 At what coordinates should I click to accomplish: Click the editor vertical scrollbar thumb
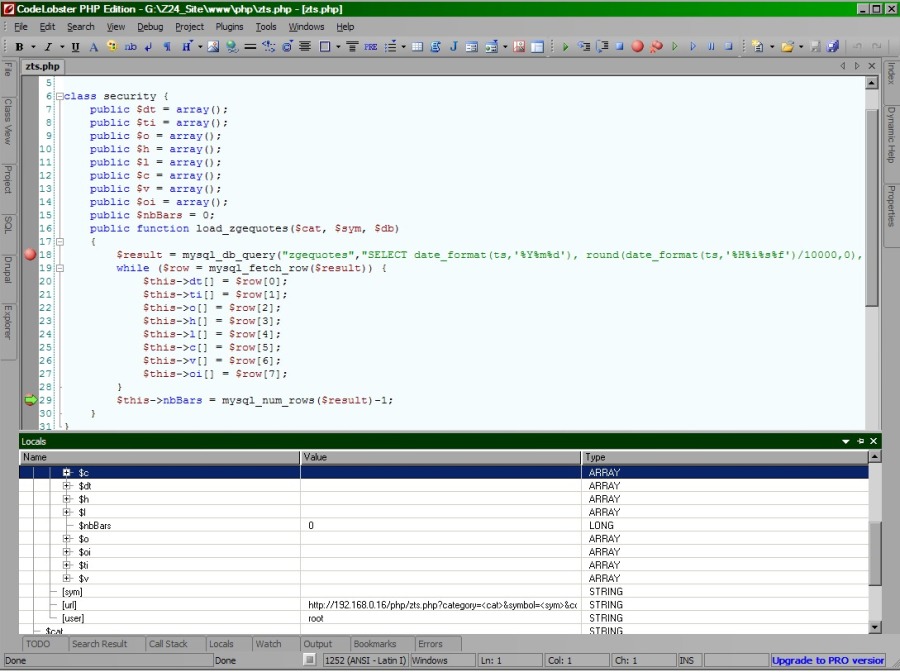tap(871, 207)
